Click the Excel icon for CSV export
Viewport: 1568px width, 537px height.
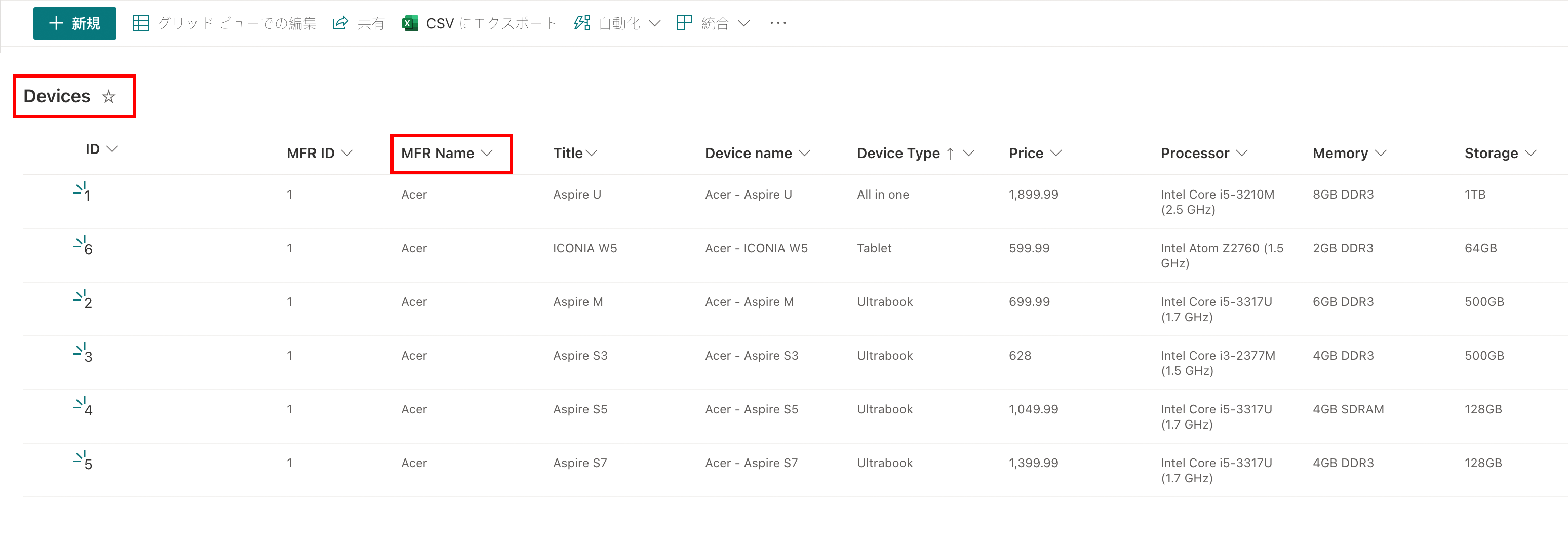[x=410, y=23]
